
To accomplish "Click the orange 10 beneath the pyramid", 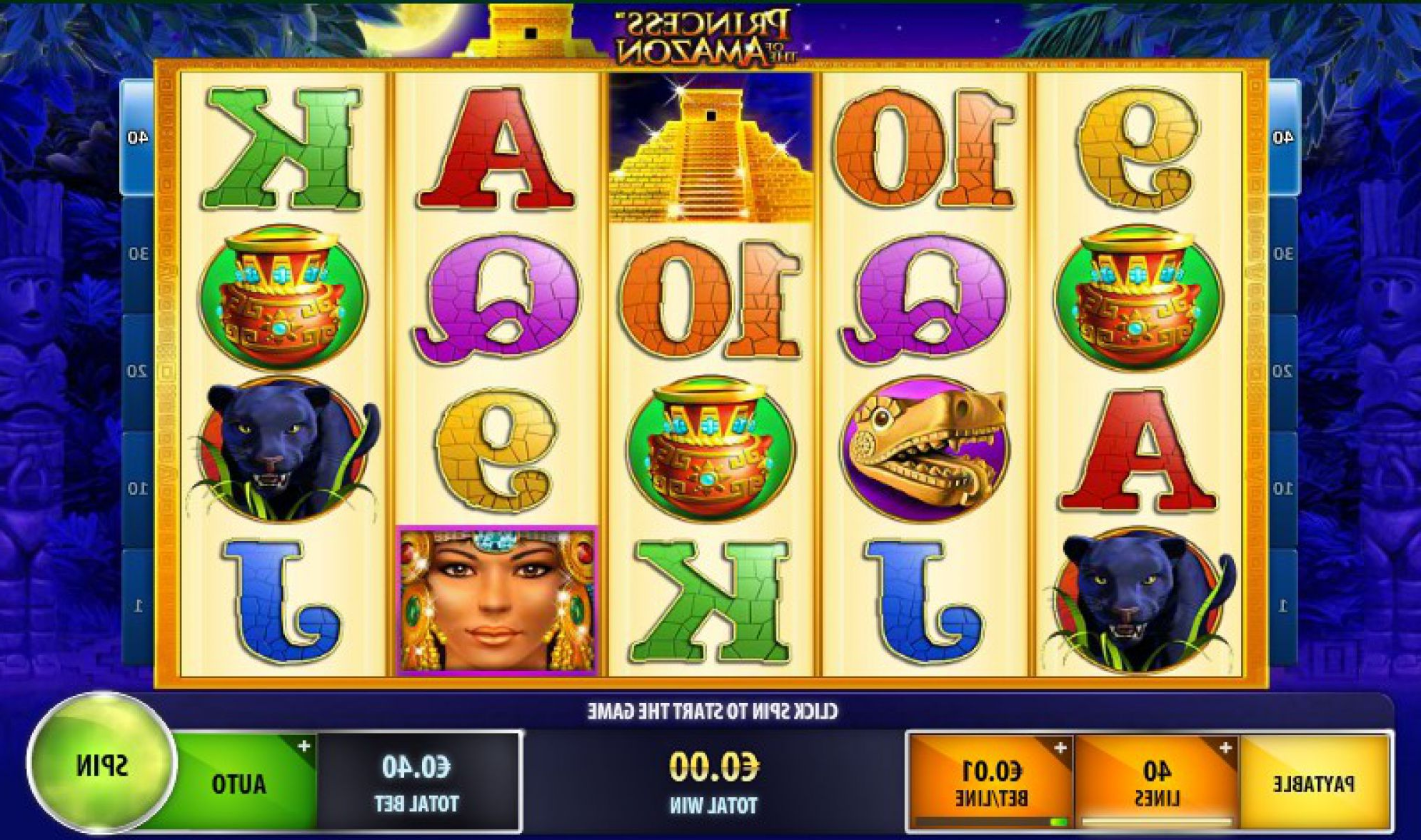I will 710,298.
